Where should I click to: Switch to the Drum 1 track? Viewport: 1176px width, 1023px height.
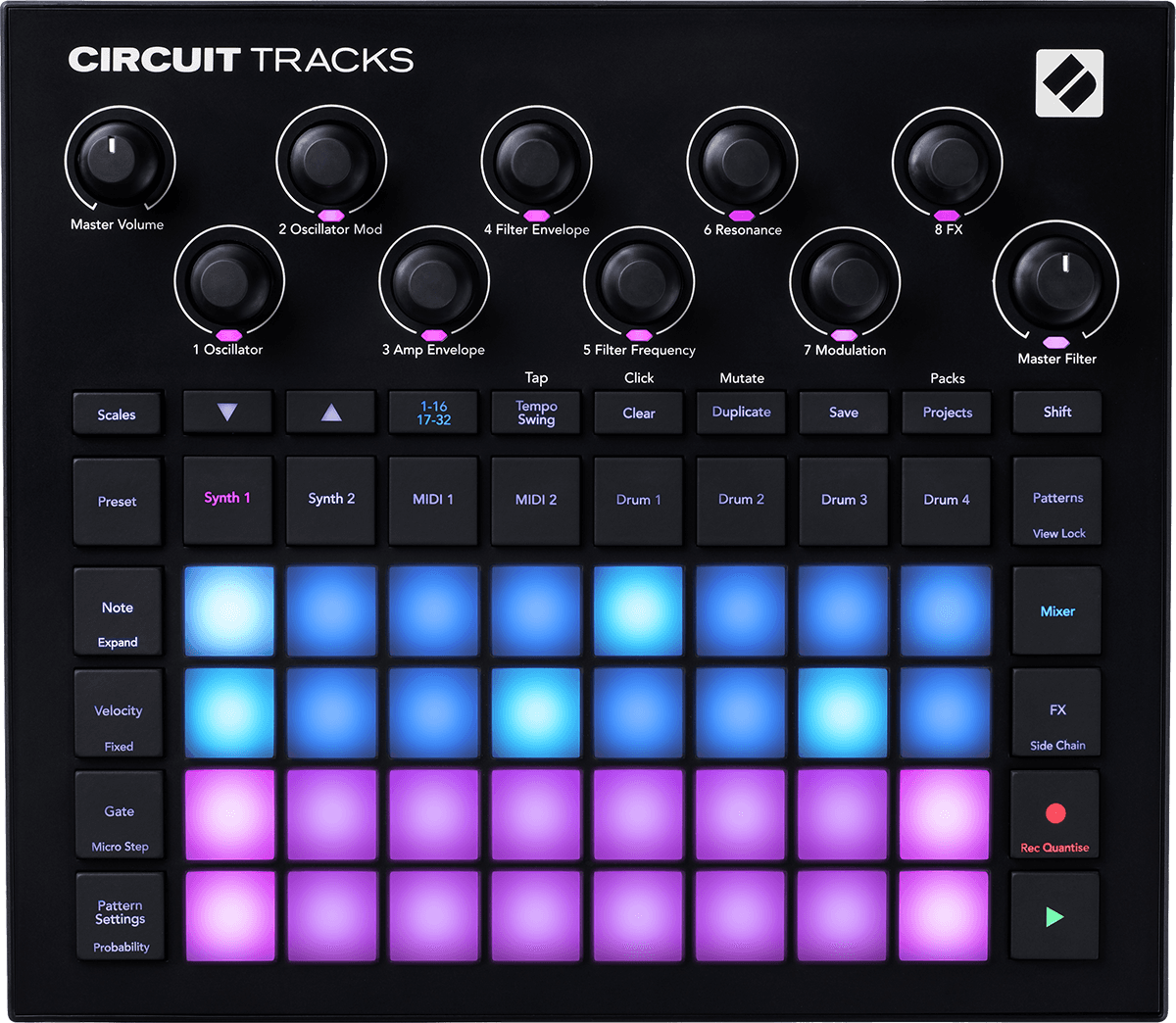[x=638, y=500]
